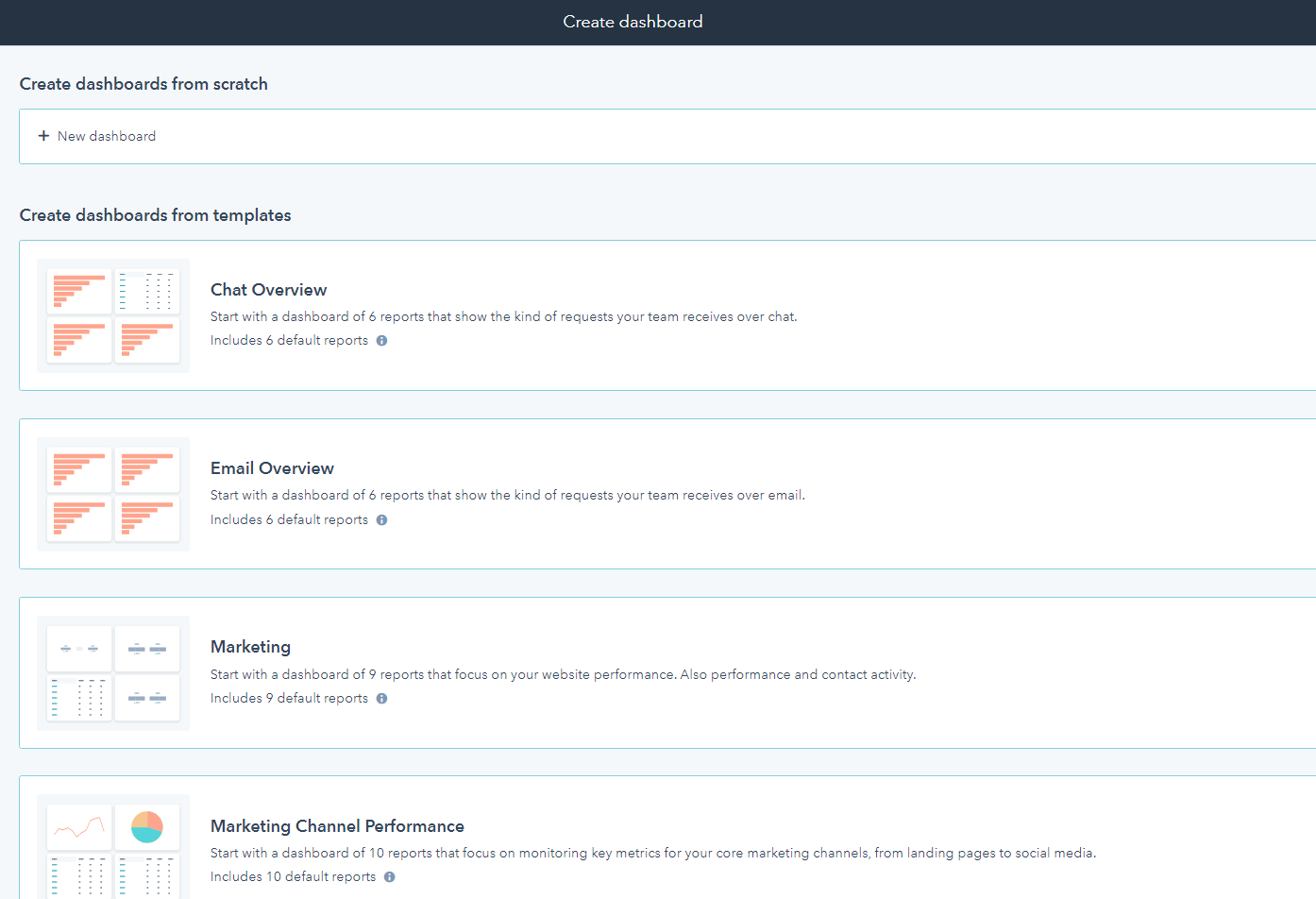Show info for Chat Overview default reports

[382, 341]
